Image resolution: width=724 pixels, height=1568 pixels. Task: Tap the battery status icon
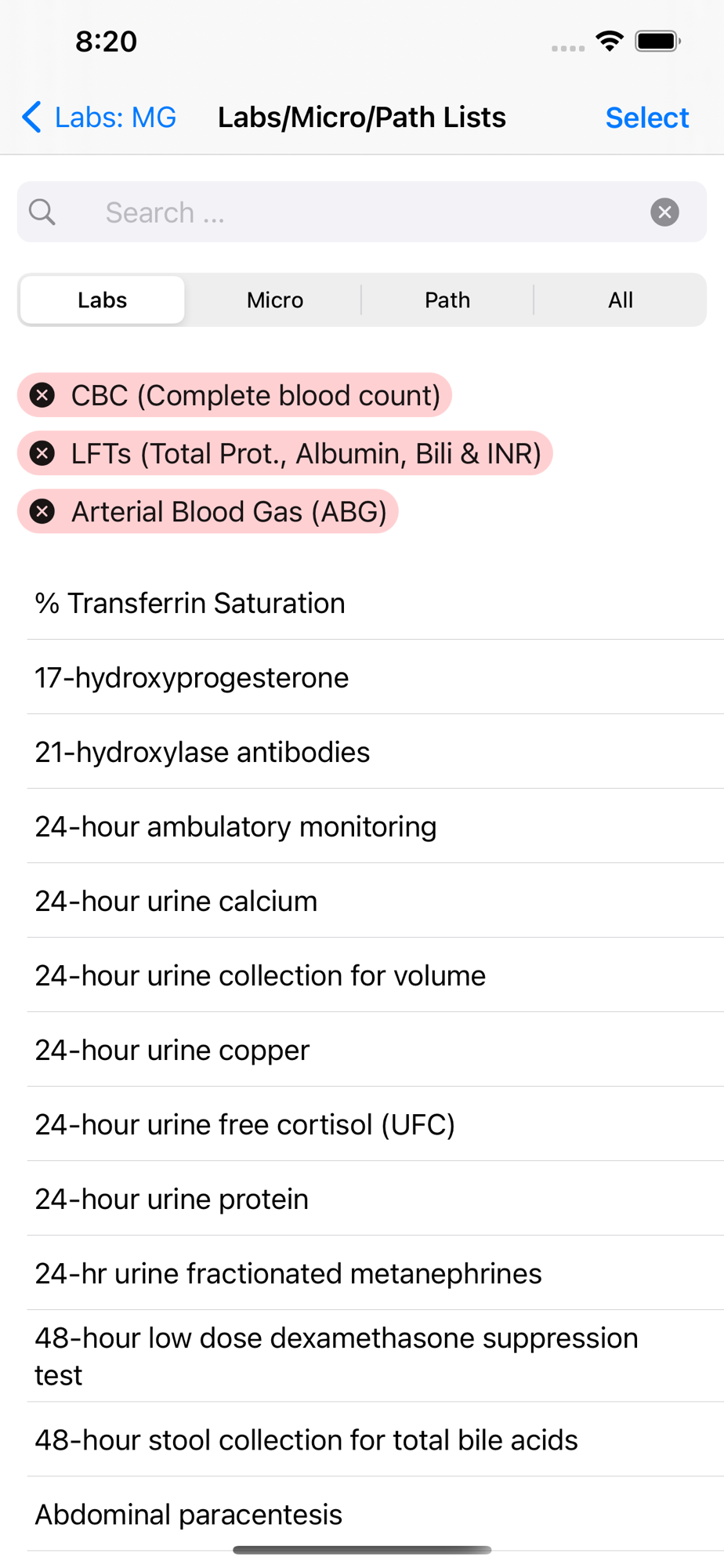click(657, 41)
